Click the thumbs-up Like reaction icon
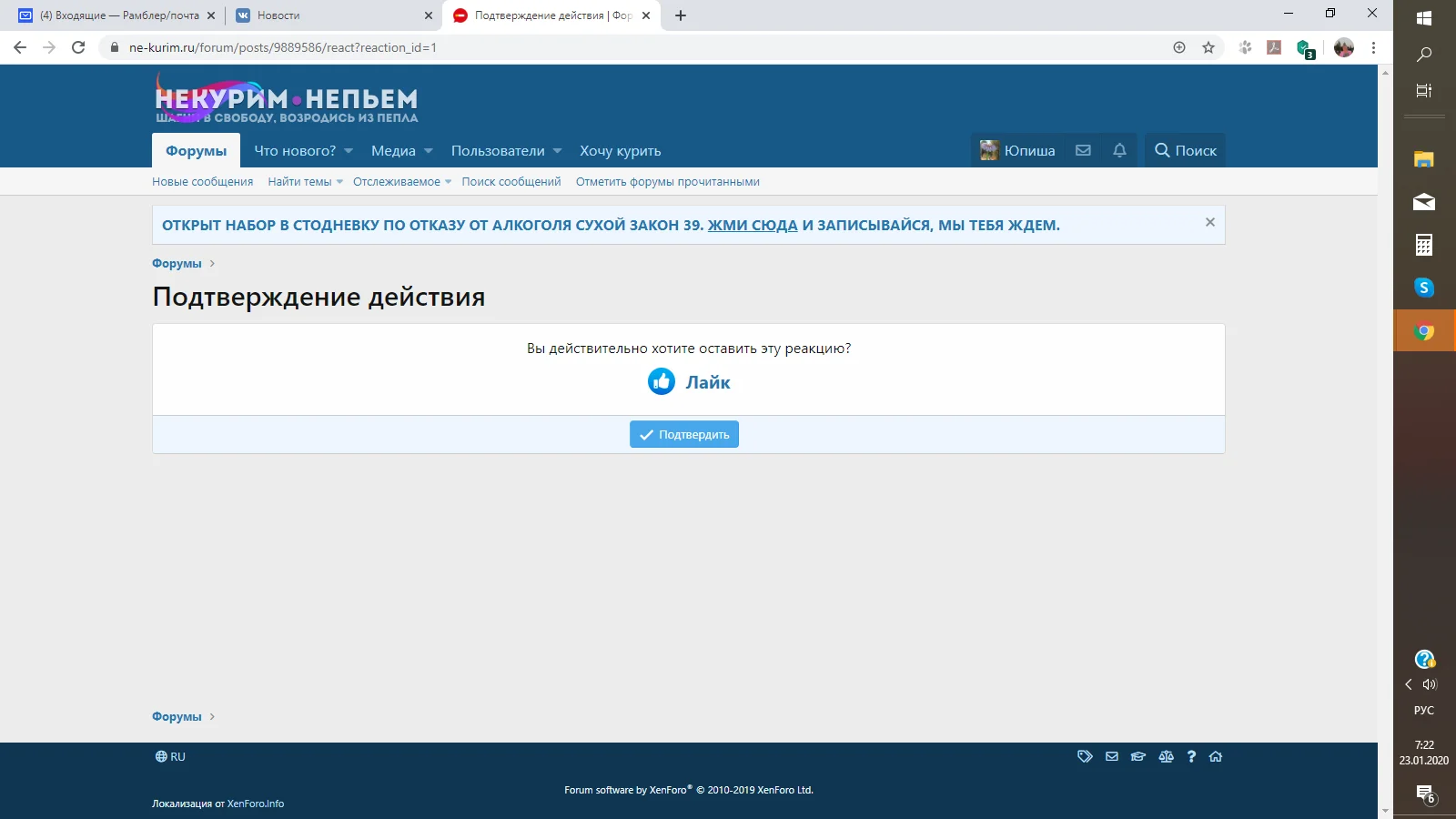This screenshot has height=819, width=1456. 660,381
